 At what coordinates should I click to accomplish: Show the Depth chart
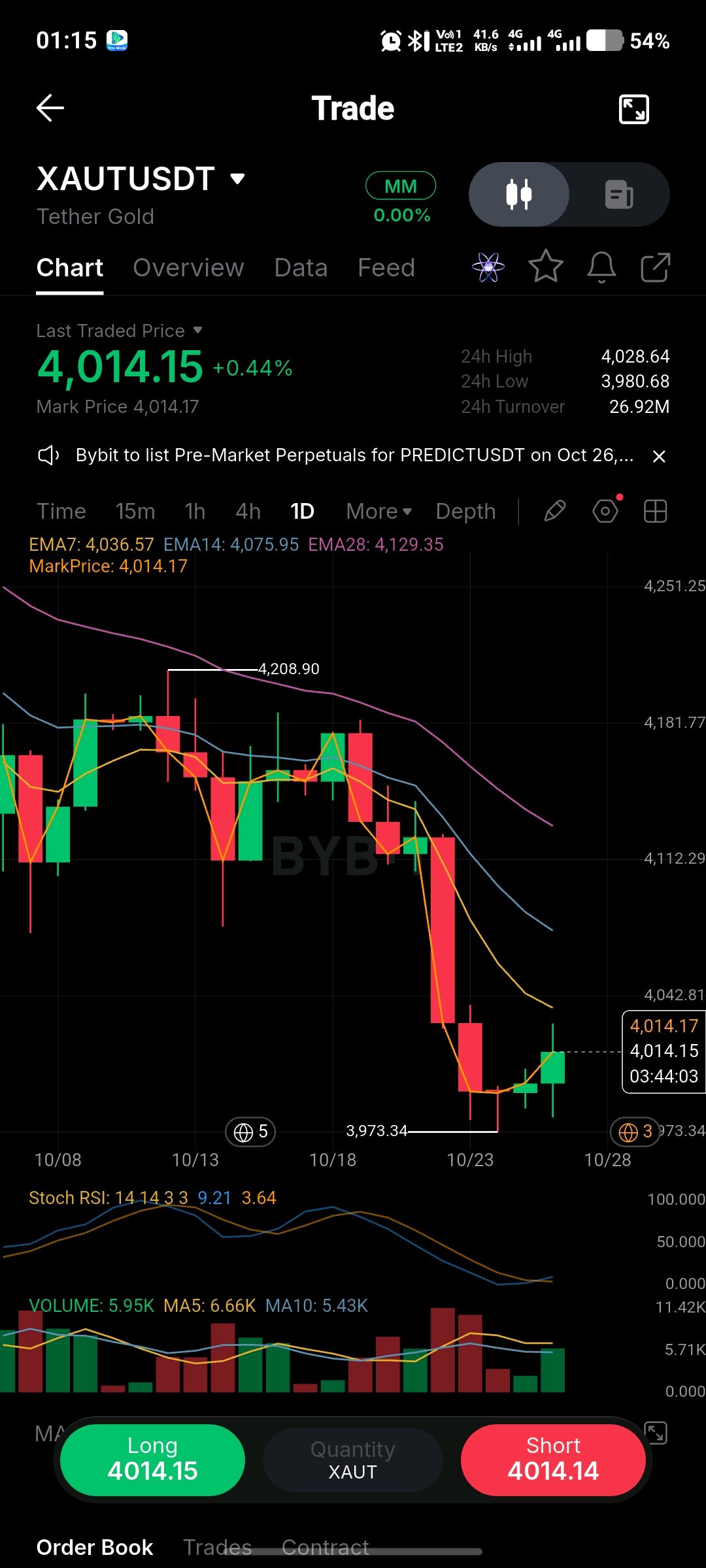466,511
